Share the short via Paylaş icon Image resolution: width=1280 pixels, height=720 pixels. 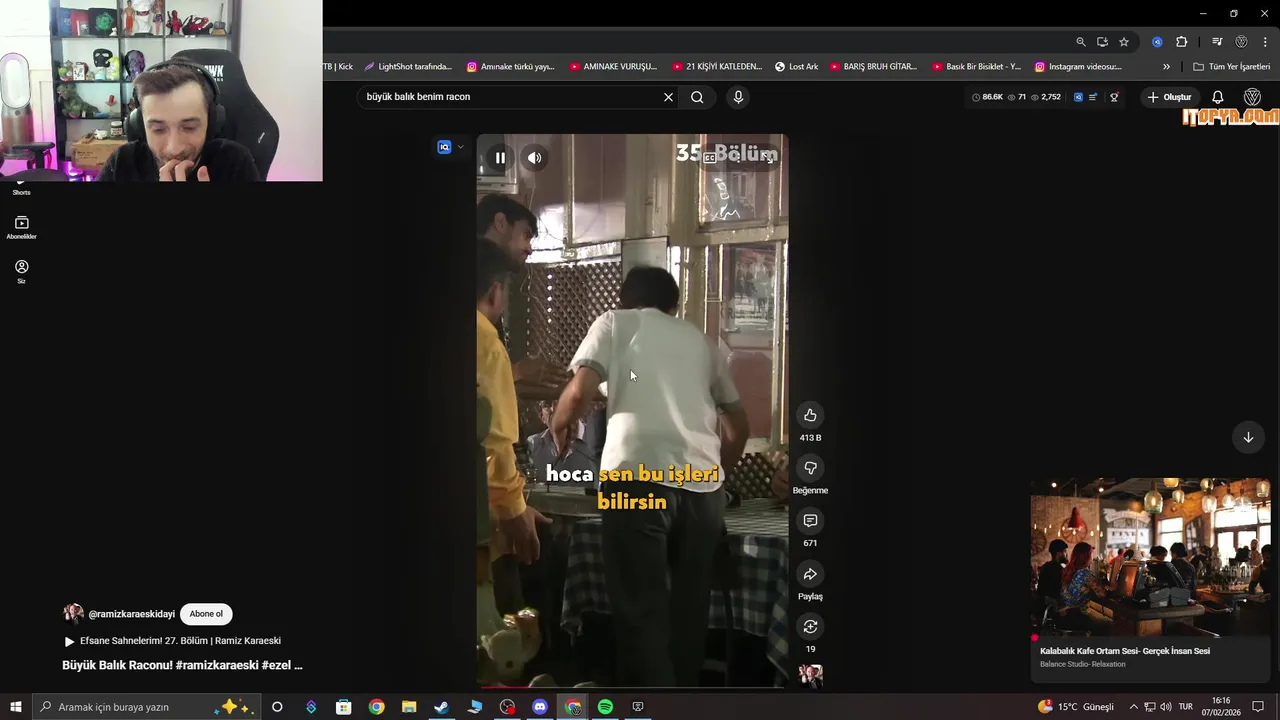click(x=810, y=574)
